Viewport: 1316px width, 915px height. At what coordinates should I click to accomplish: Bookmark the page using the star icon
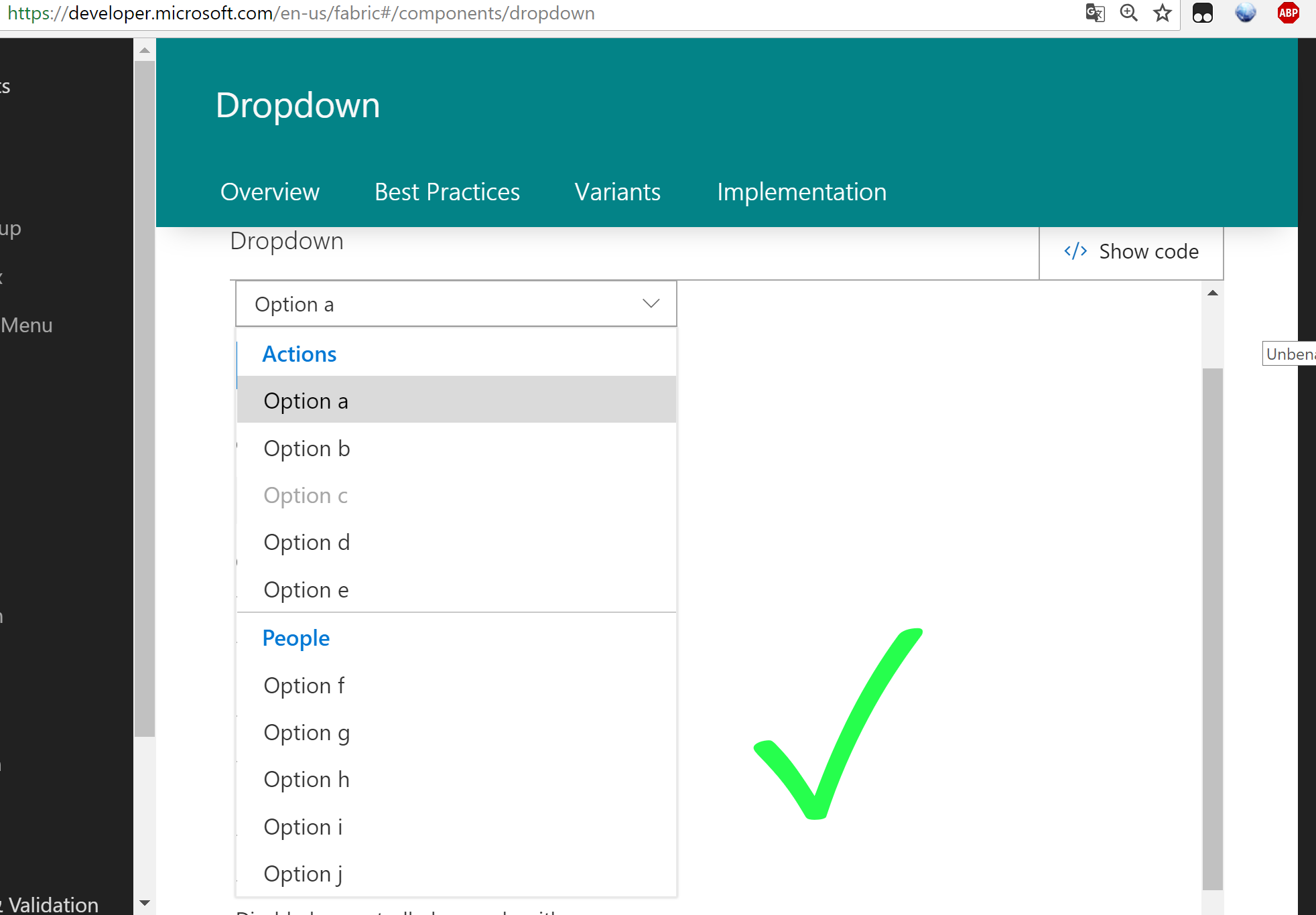click(1163, 13)
